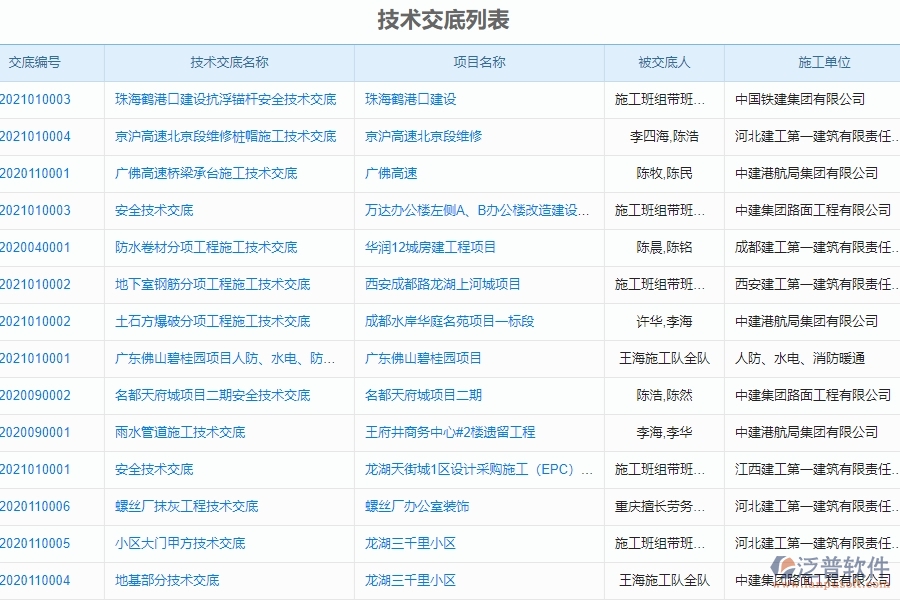
Task: View 广佛高速桥梁承台施工技术交底
Action: pyautogui.click(x=212, y=173)
